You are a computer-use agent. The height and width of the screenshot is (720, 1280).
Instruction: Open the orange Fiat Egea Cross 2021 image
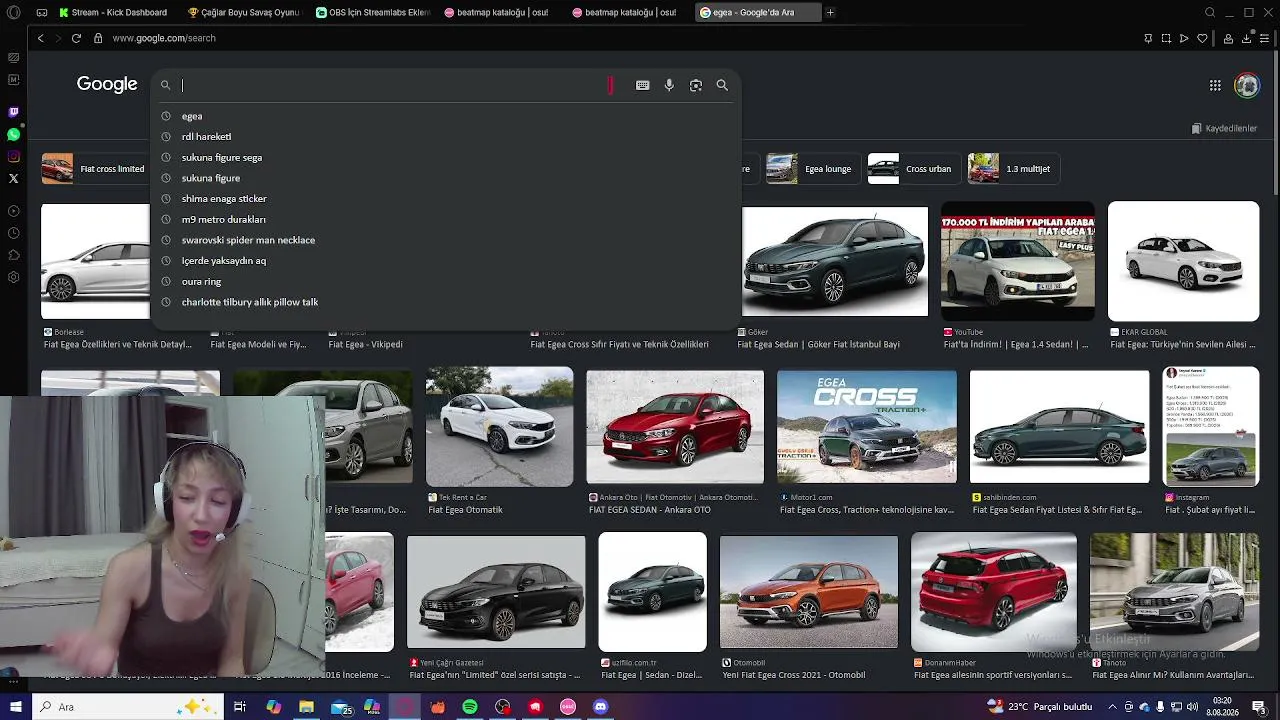point(809,592)
